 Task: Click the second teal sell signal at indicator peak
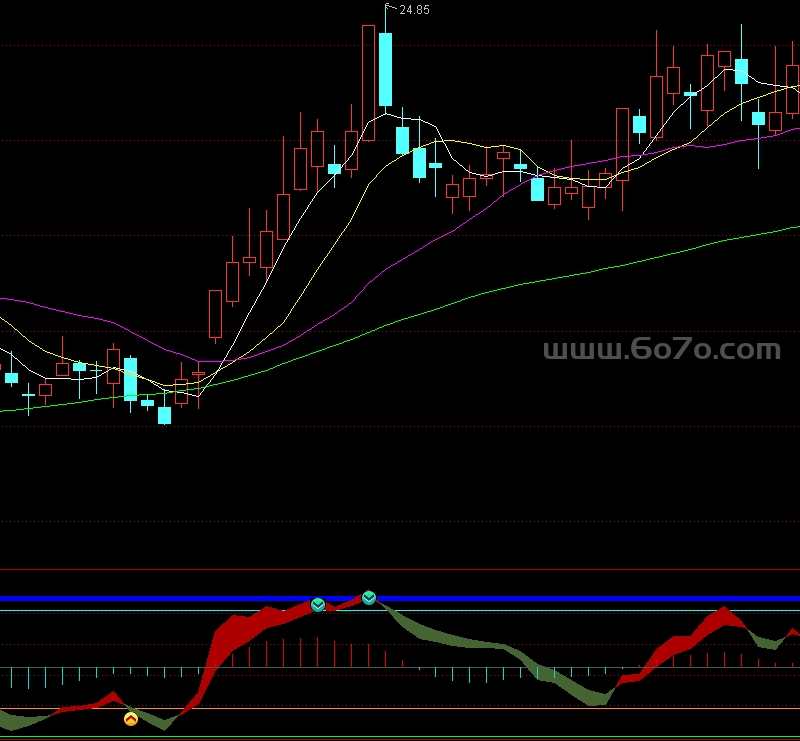pos(369,598)
